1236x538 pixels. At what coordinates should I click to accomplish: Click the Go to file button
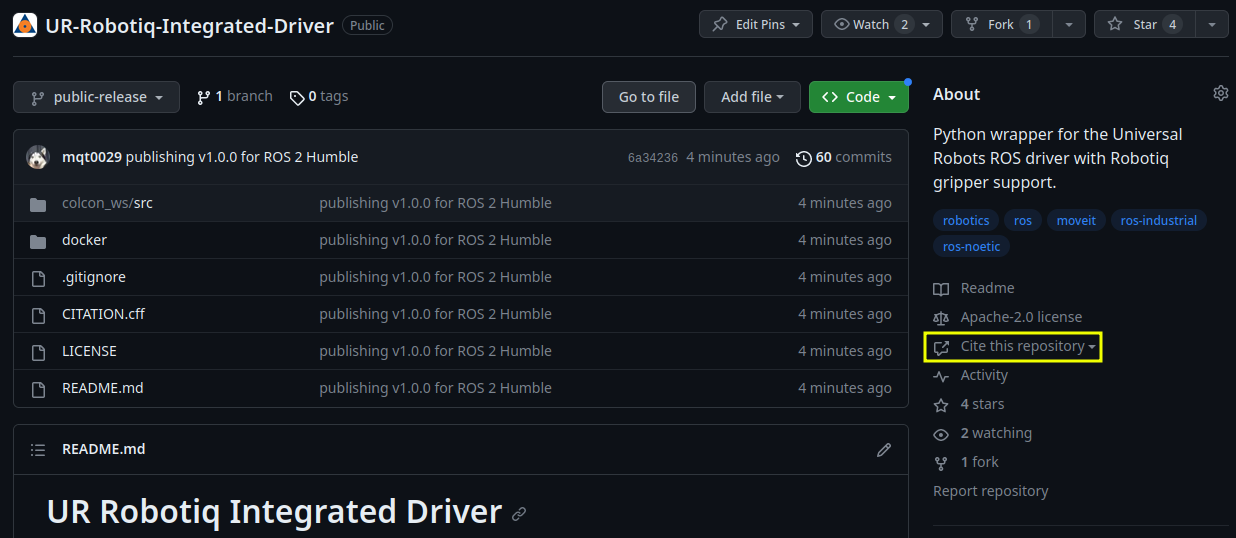click(x=649, y=97)
